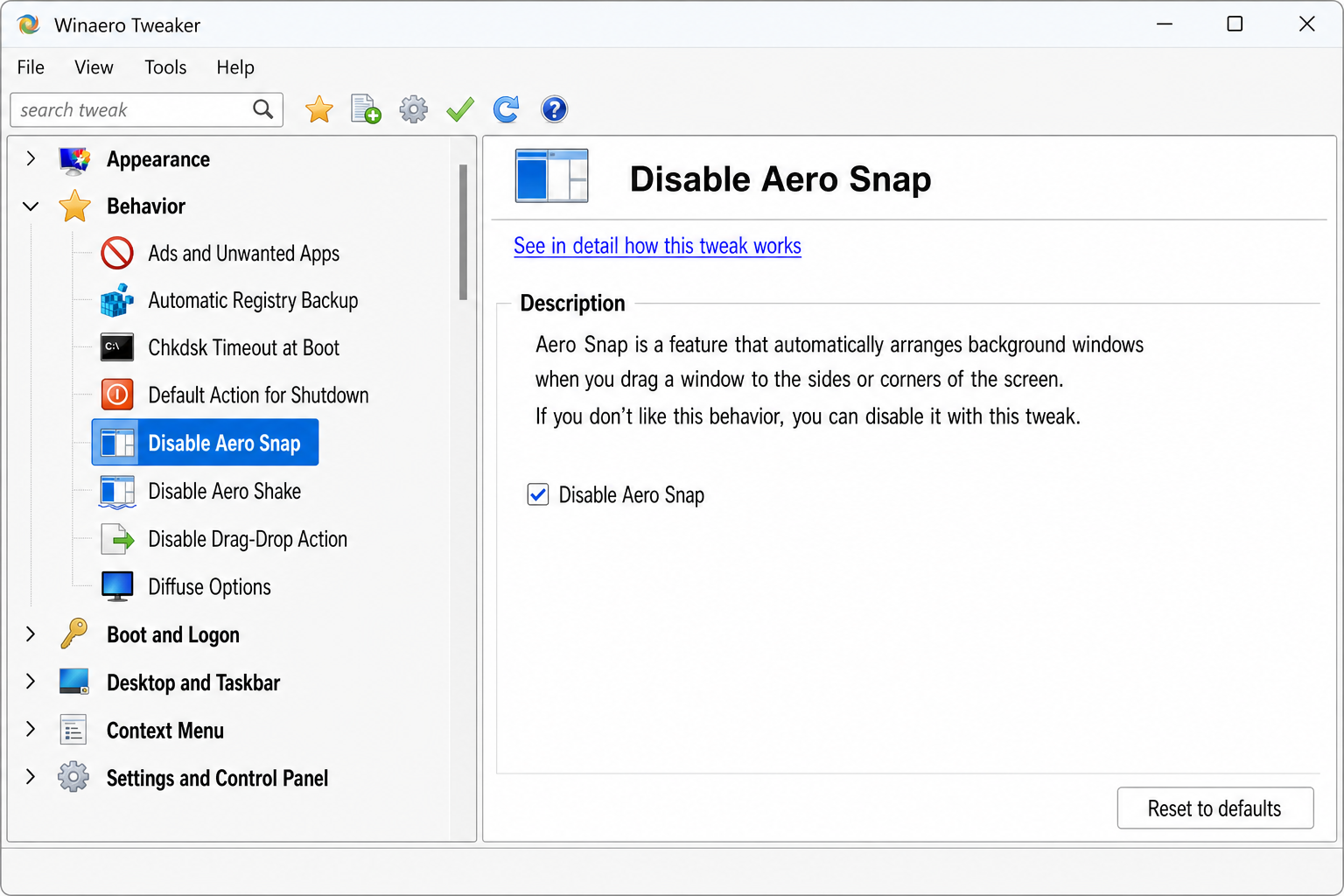The image size is (1344, 896).
Task: Click the Behavior category star icon
Action: tap(75, 206)
